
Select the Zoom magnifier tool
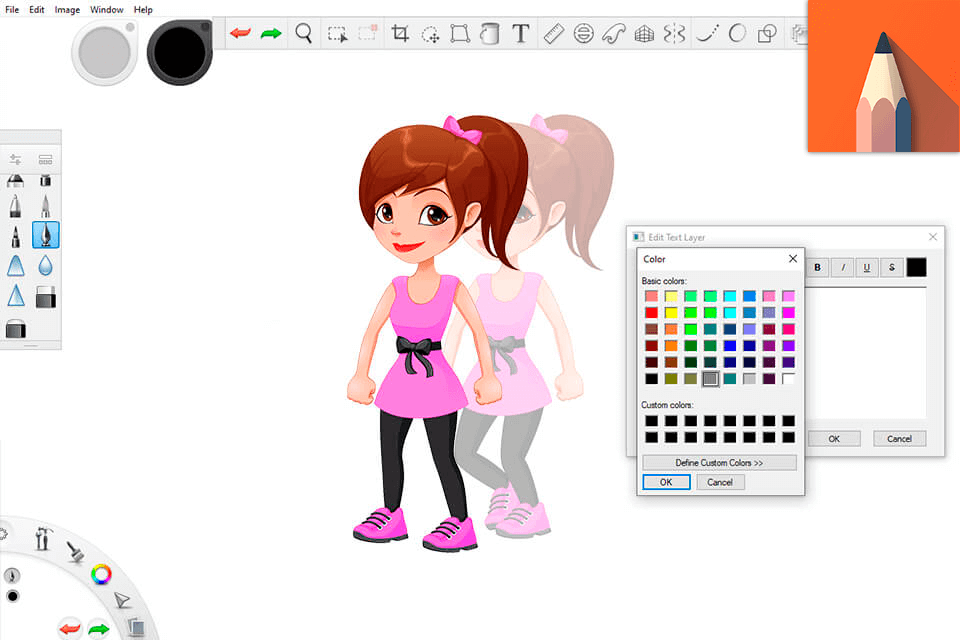click(x=304, y=33)
